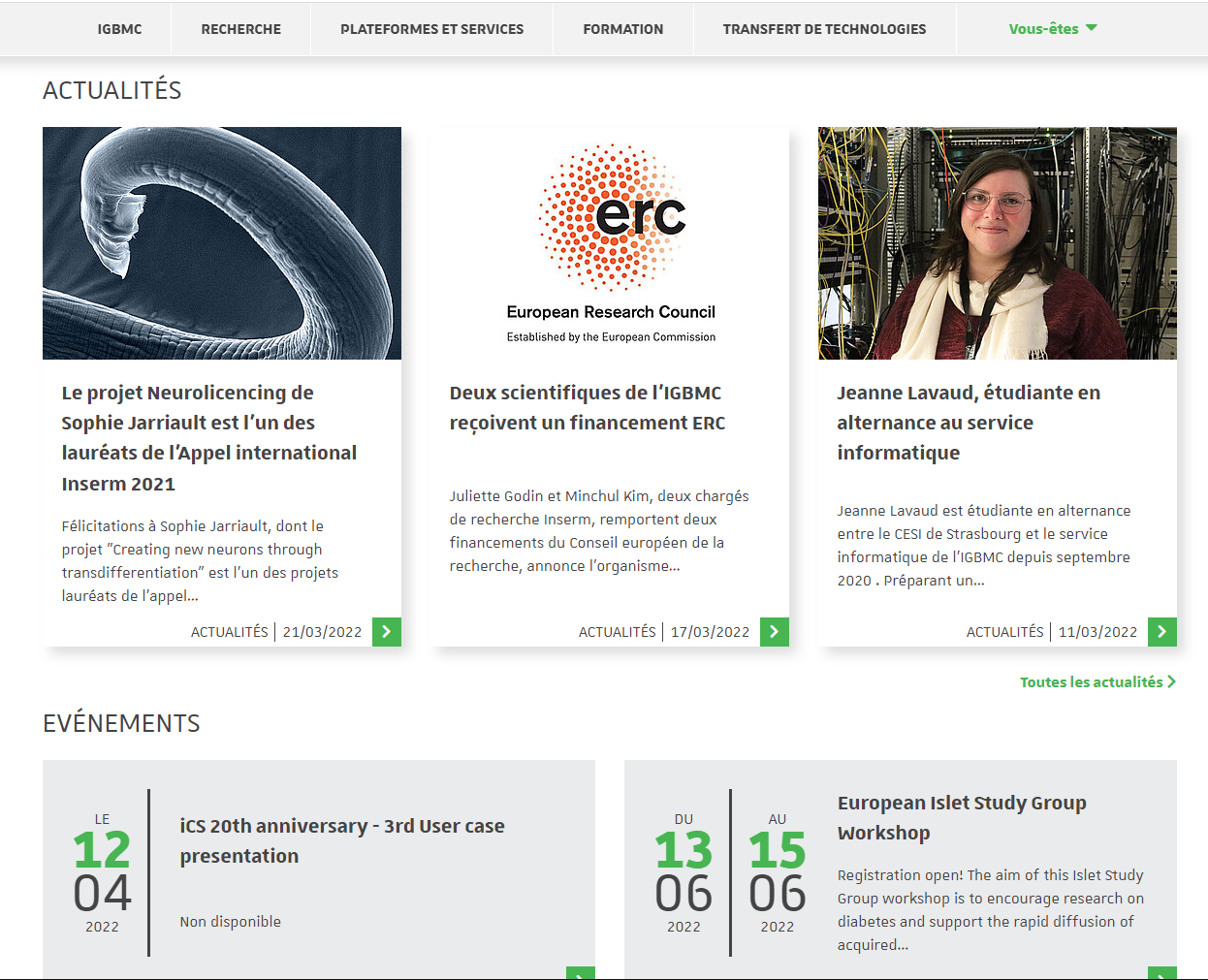Click green arrow on the 17/03/2022 article

coord(775,632)
